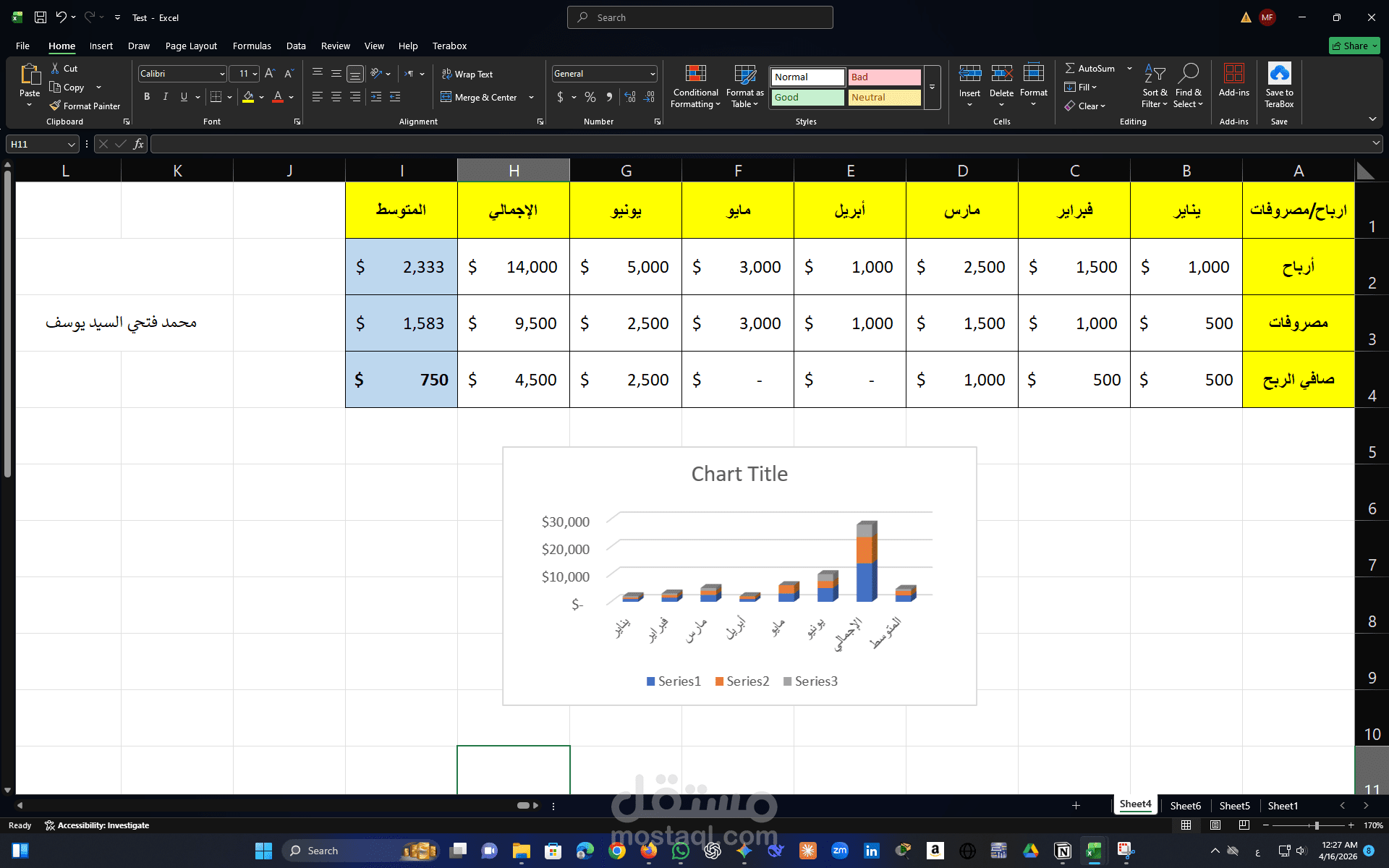Toggle Italic formatting
Image resolution: width=1389 pixels, height=868 pixels.
(x=166, y=97)
